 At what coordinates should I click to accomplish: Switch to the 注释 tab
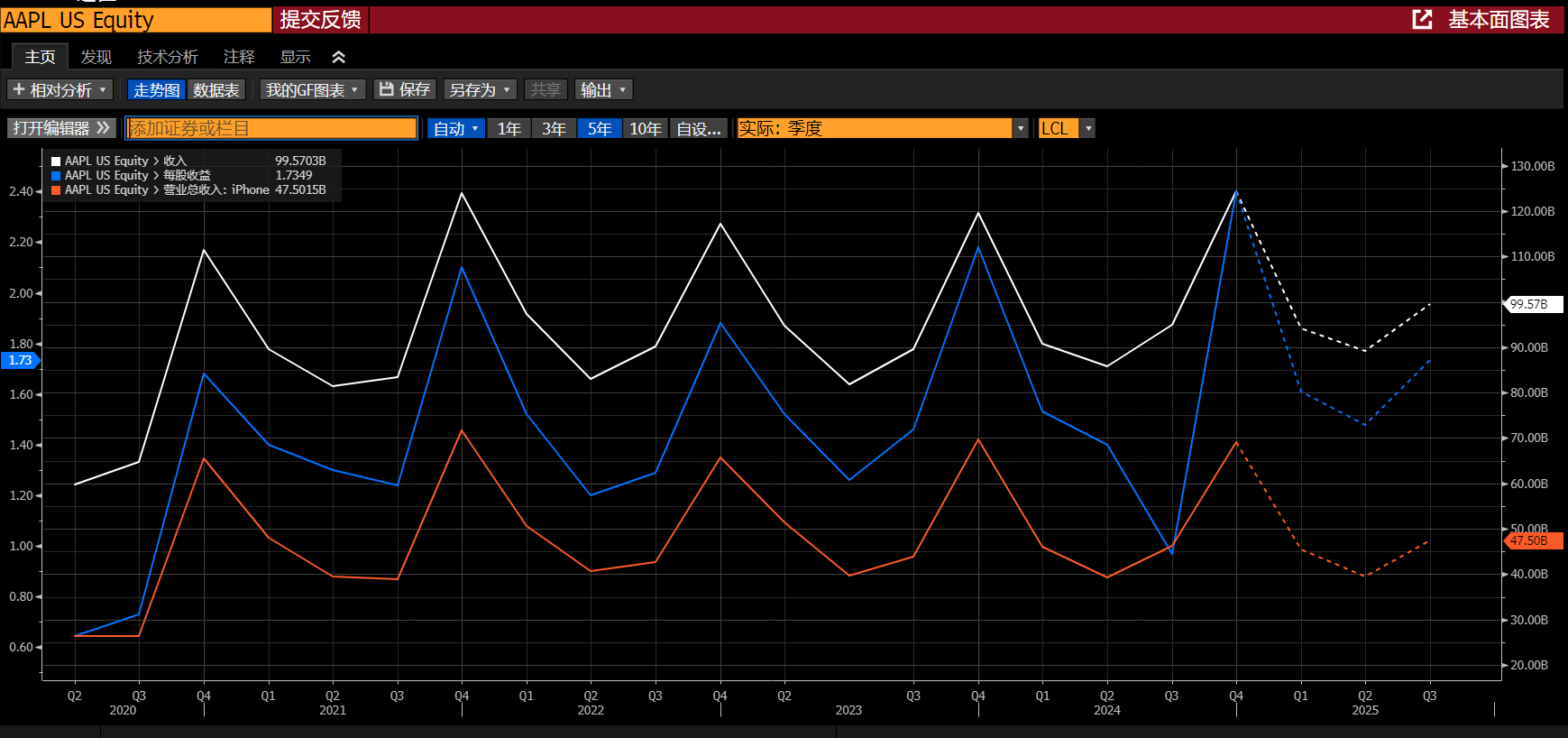[x=239, y=57]
